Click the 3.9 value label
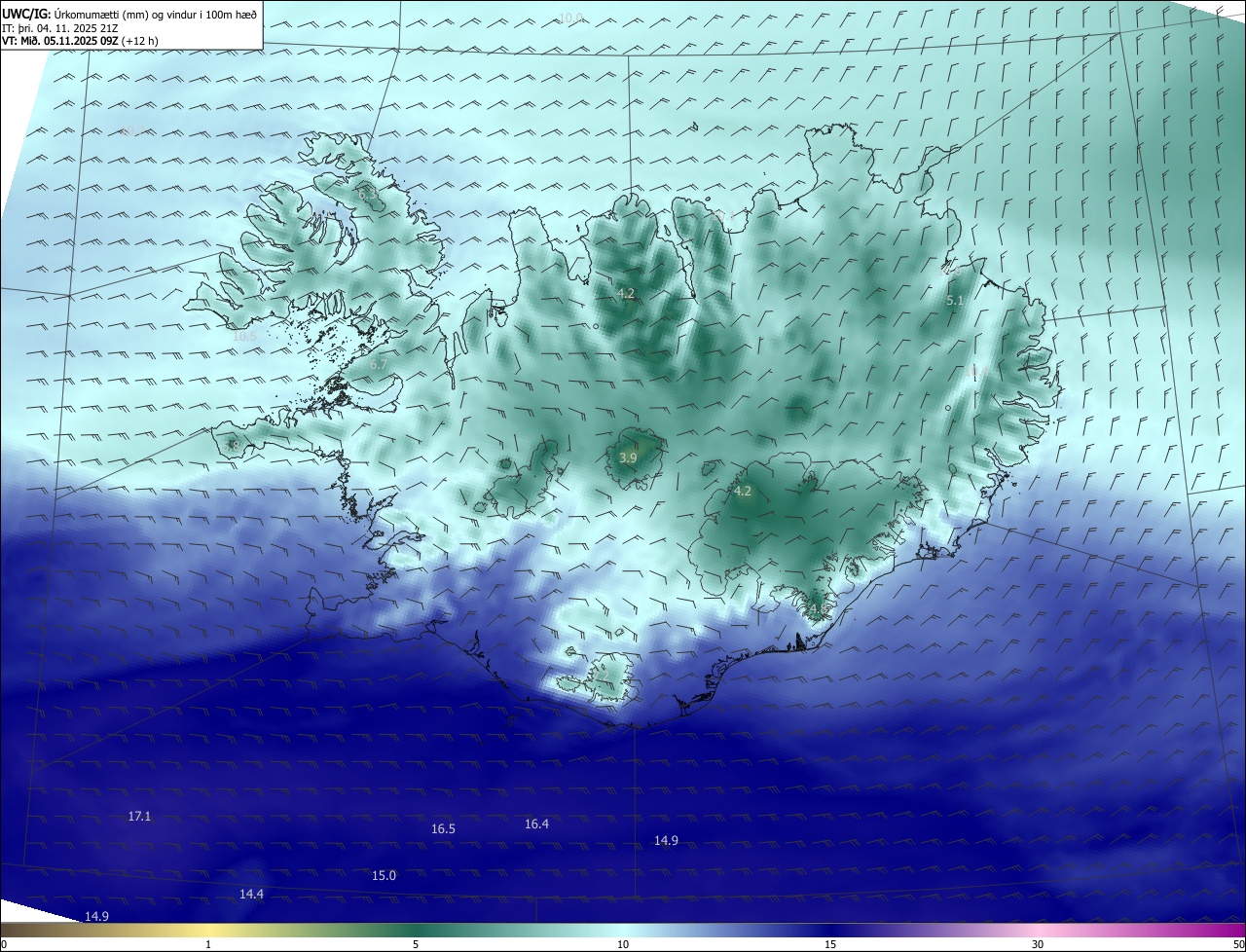This screenshot has height=952, width=1246. [x=628, y=457]
